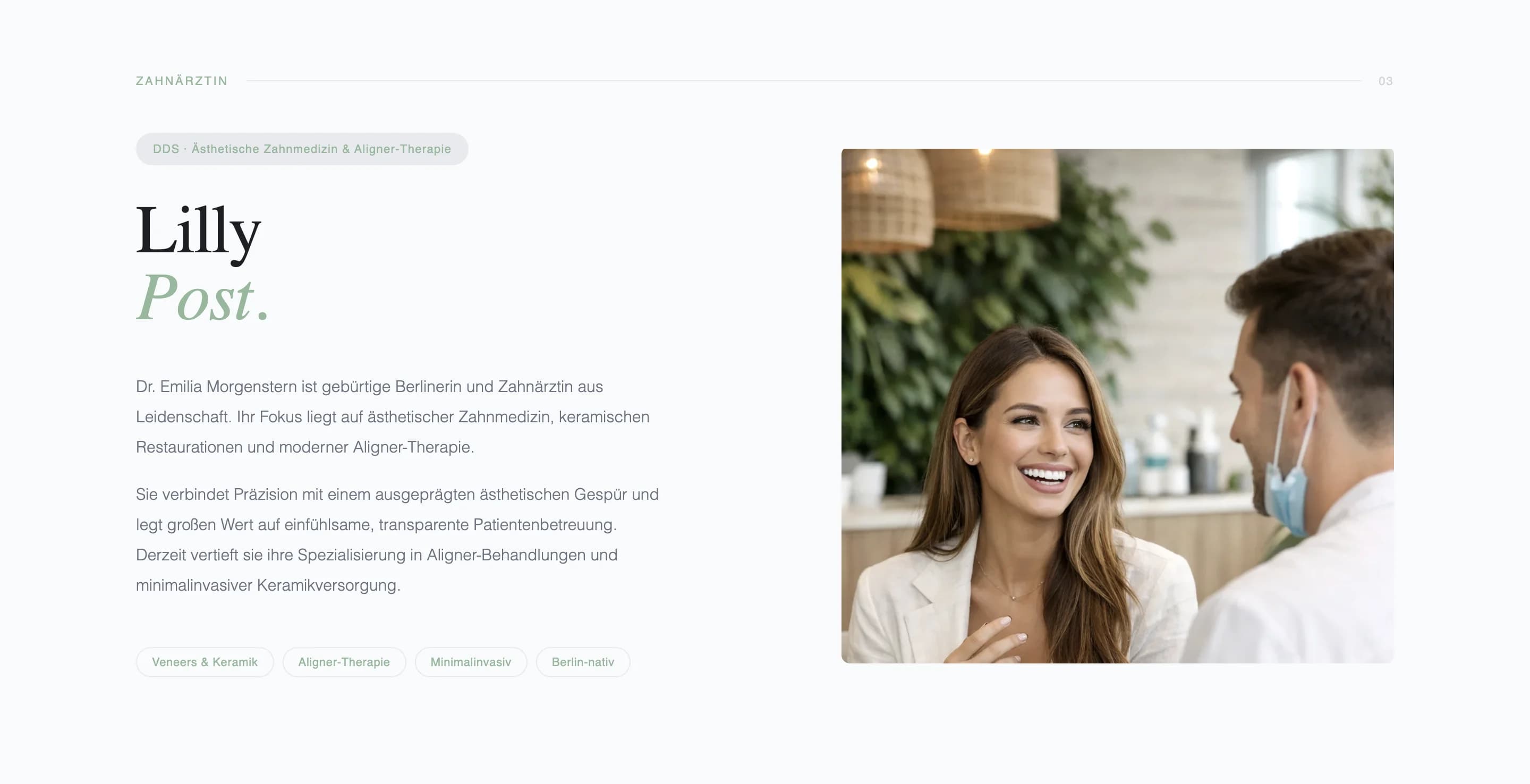This screenshot has height=784, width=1530.
Task: Click the heading name Lilly
Action: pyautogui.click(x=198, y=232)
